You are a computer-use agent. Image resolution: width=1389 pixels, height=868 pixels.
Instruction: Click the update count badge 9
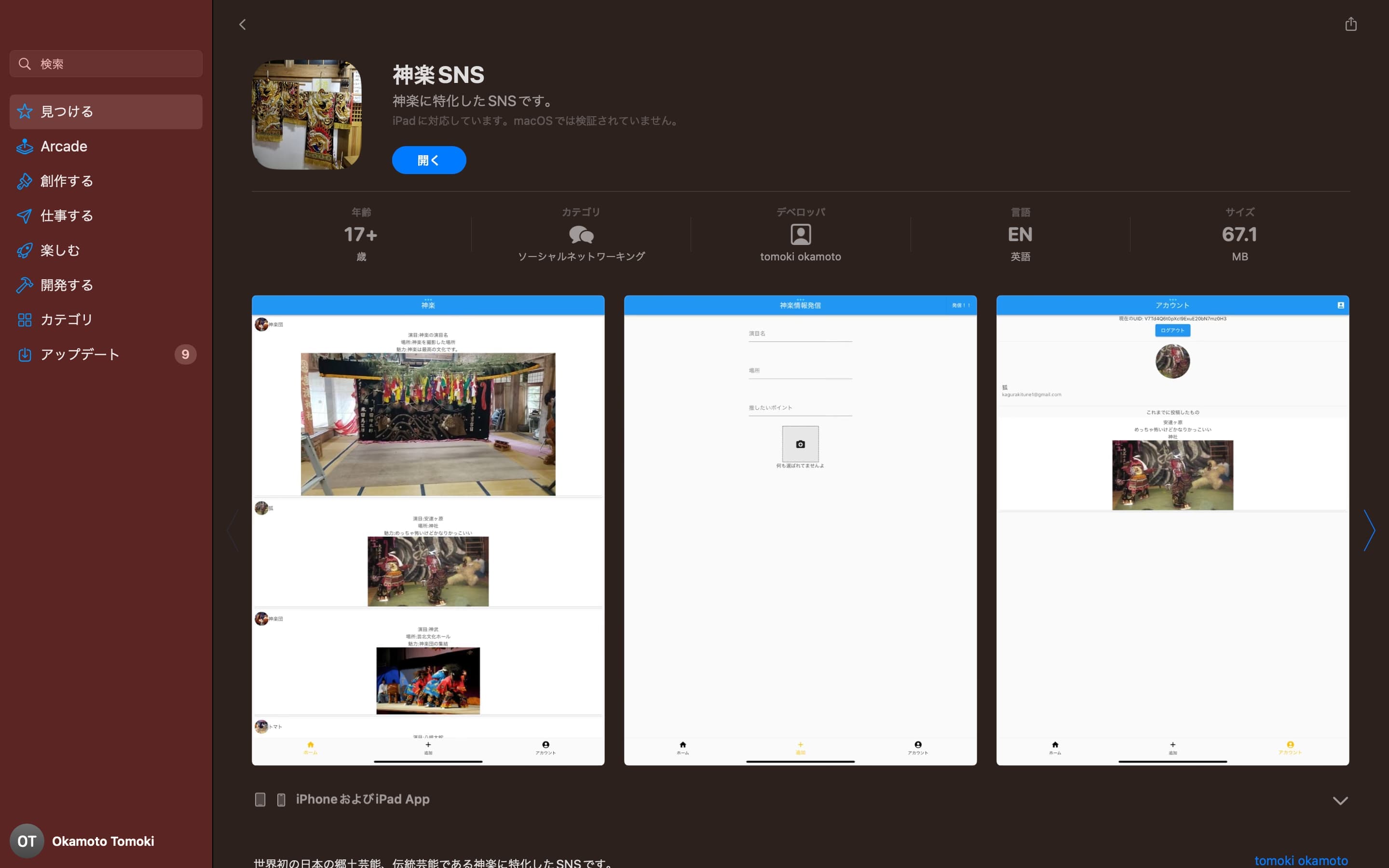[x=185, y=354]
